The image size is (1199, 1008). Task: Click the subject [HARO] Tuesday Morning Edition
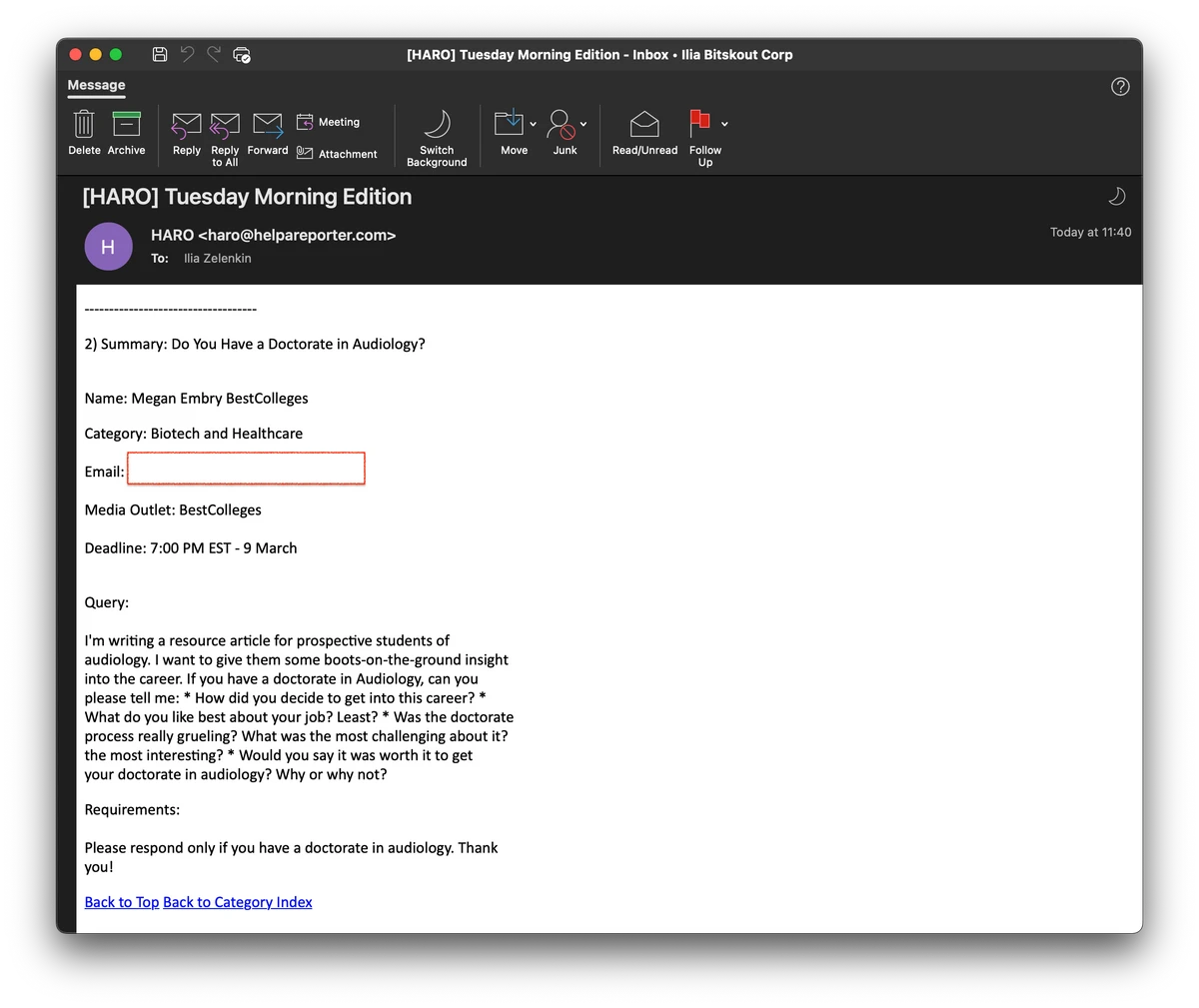coord(247,197)
